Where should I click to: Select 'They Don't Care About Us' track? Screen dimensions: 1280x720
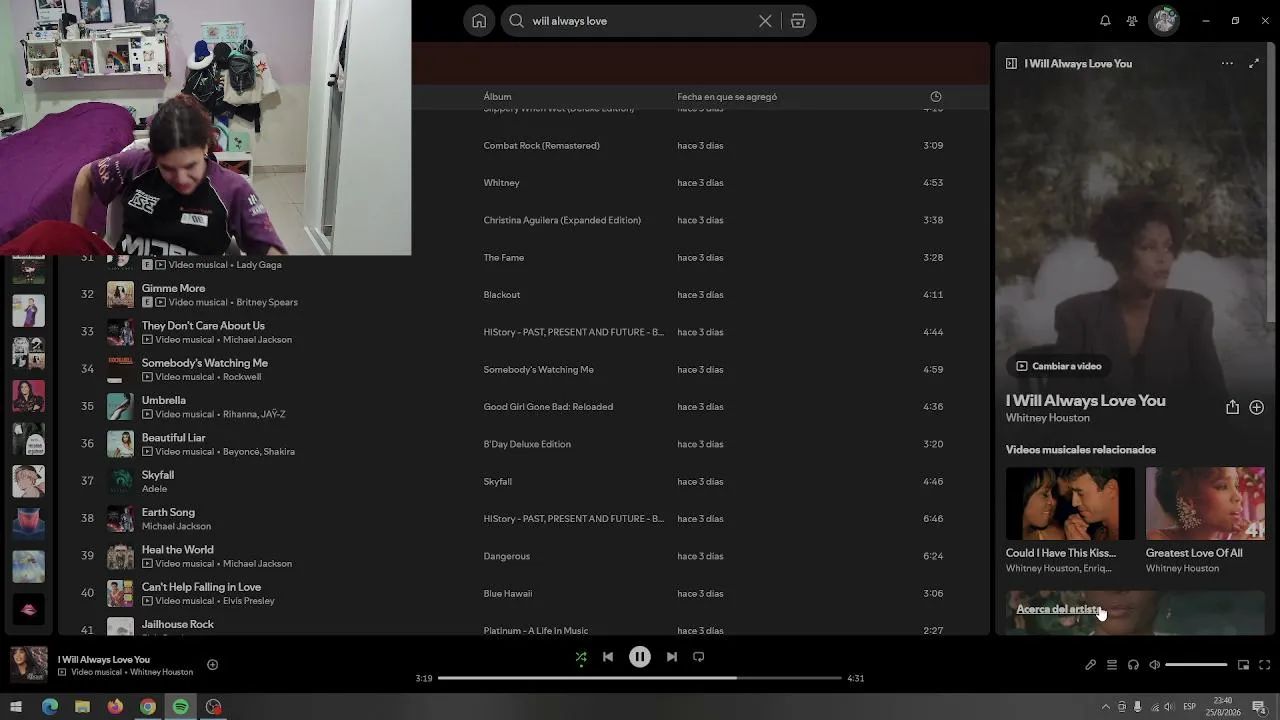(203, 326)
